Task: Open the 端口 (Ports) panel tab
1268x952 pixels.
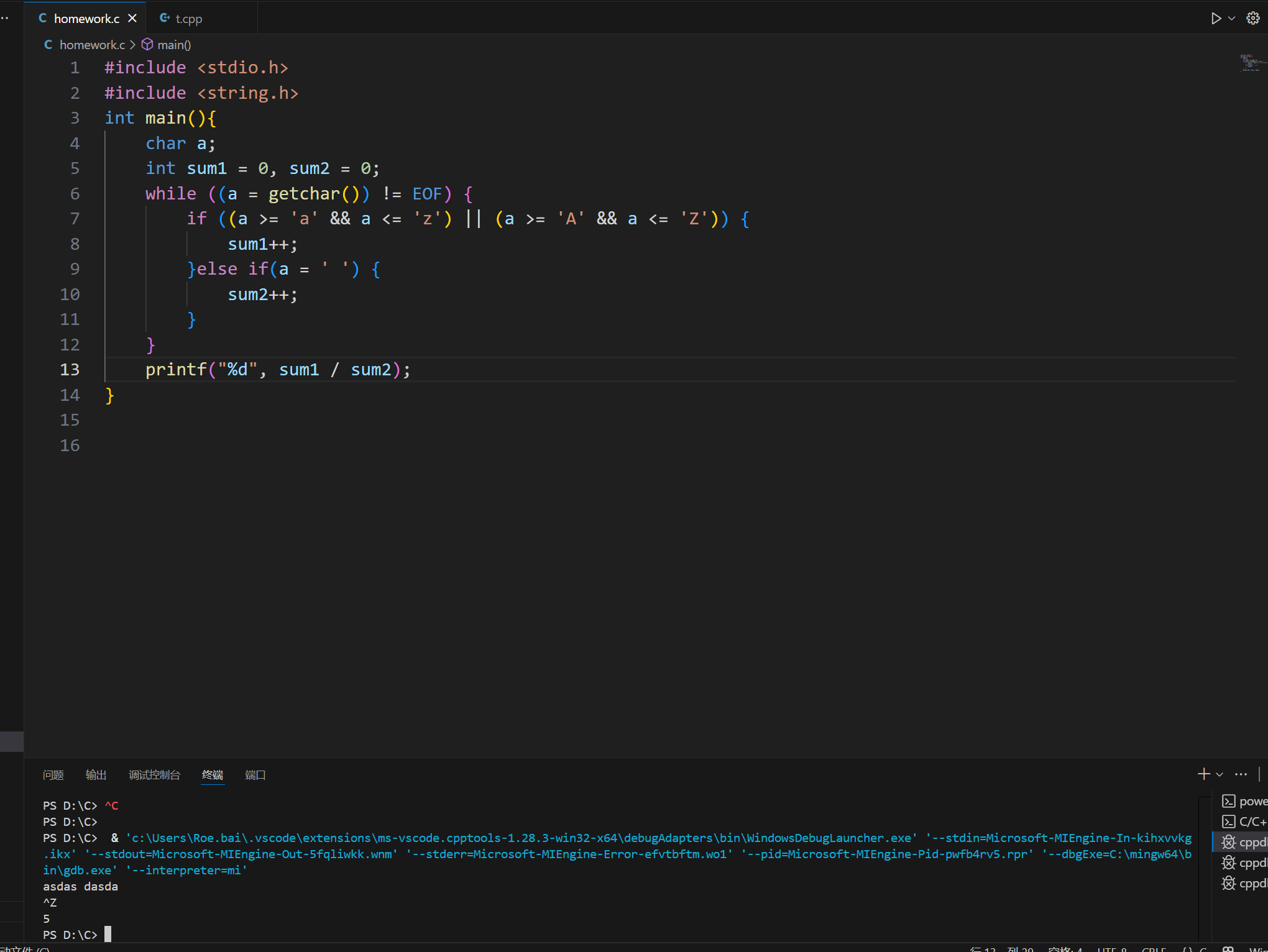Action: coord(255,775)
